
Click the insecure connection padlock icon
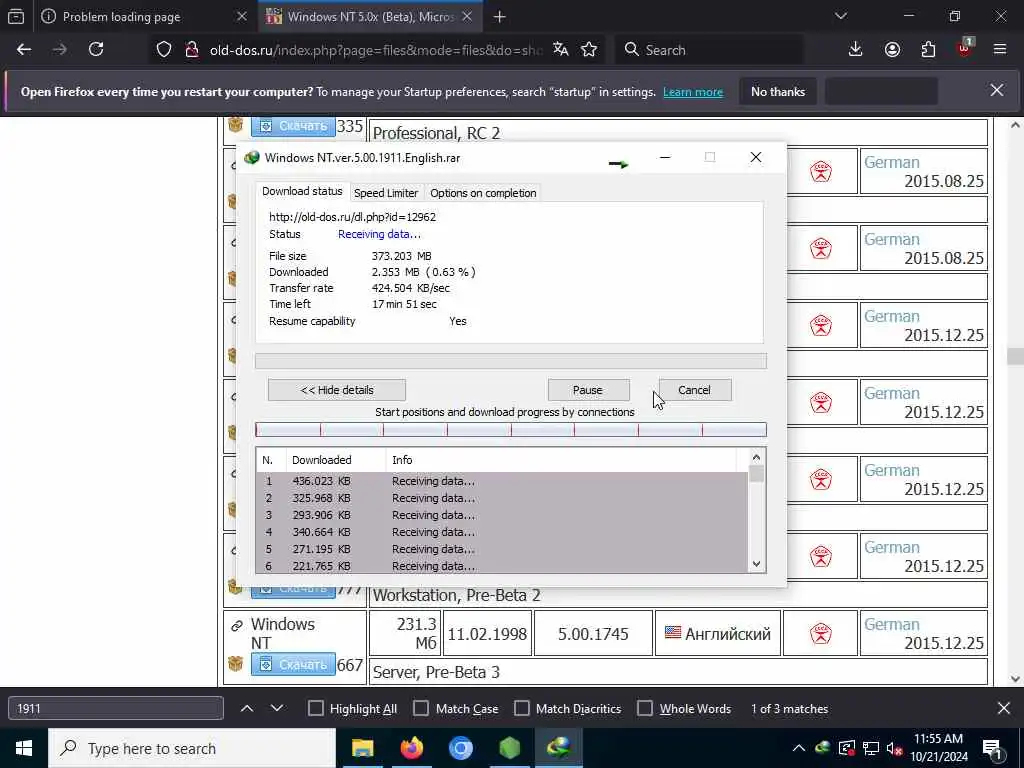192,50
